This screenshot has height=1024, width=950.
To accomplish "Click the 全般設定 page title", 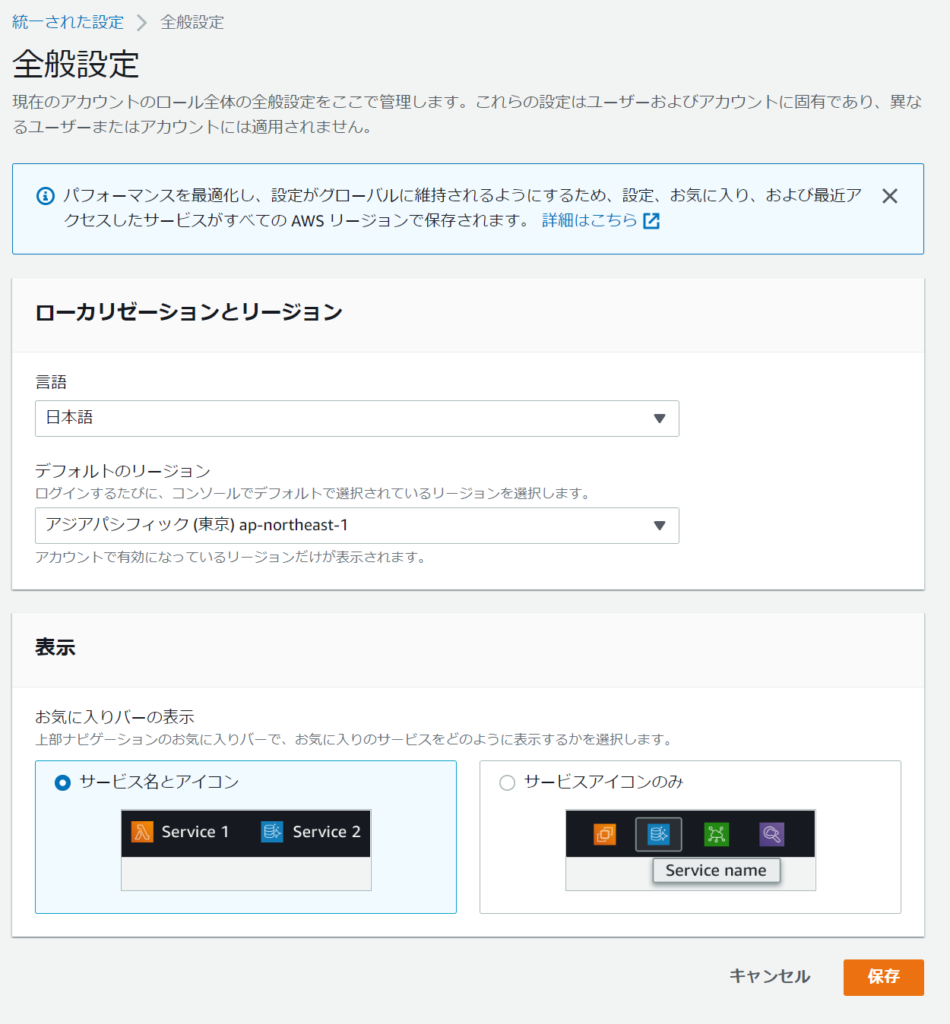I will (x=76, y=64).
